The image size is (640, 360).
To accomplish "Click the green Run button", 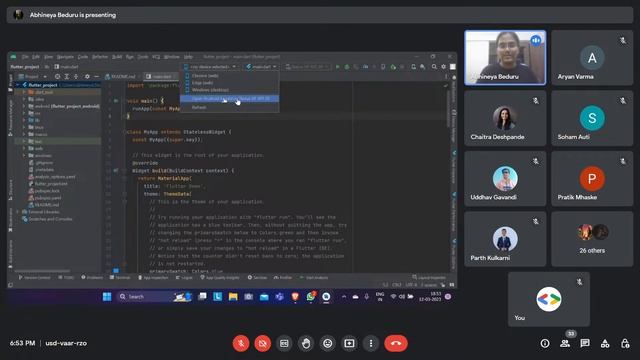I will 338,67.
